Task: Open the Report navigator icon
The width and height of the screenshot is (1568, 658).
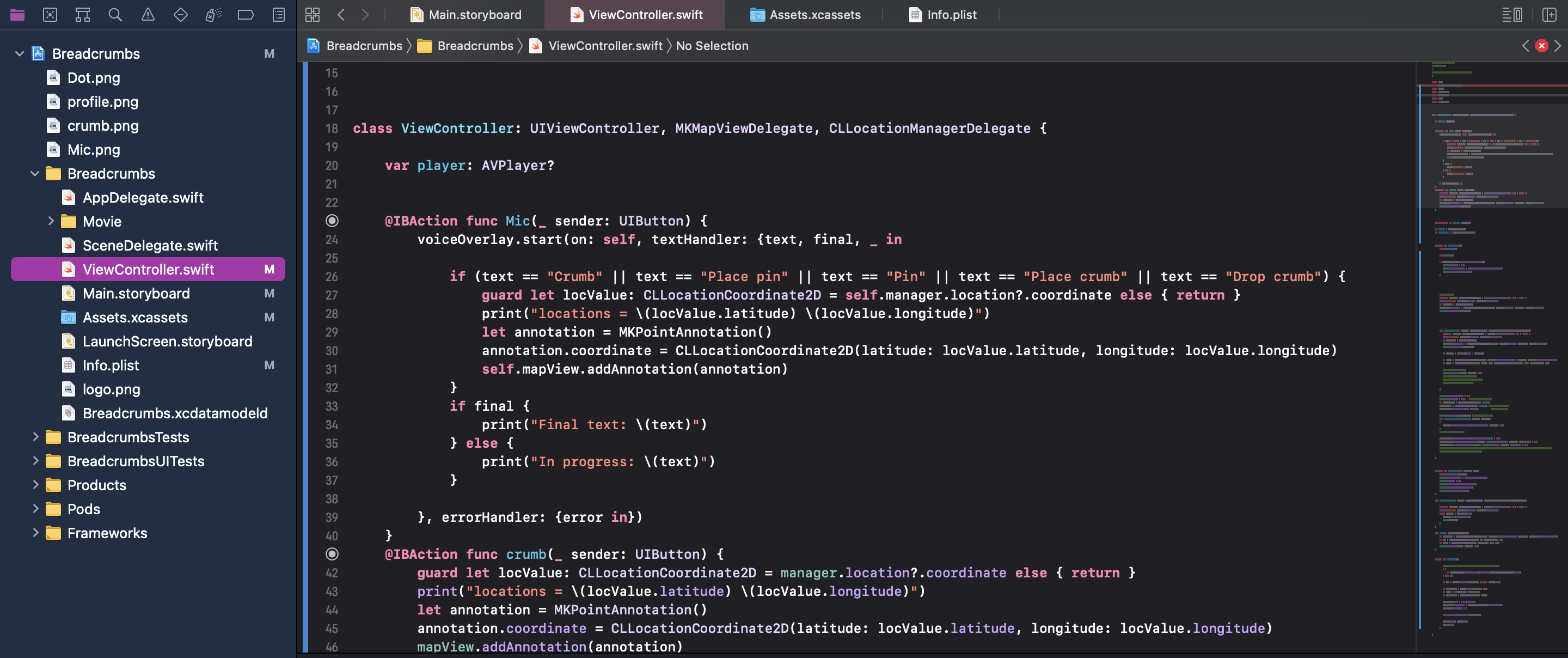Action: coord(279,15)
